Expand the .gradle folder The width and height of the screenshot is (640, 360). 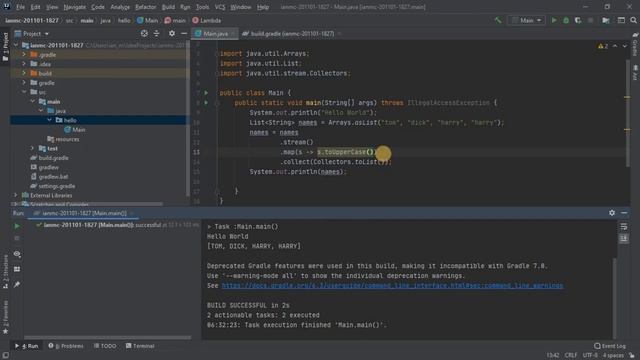click(24, 54)
